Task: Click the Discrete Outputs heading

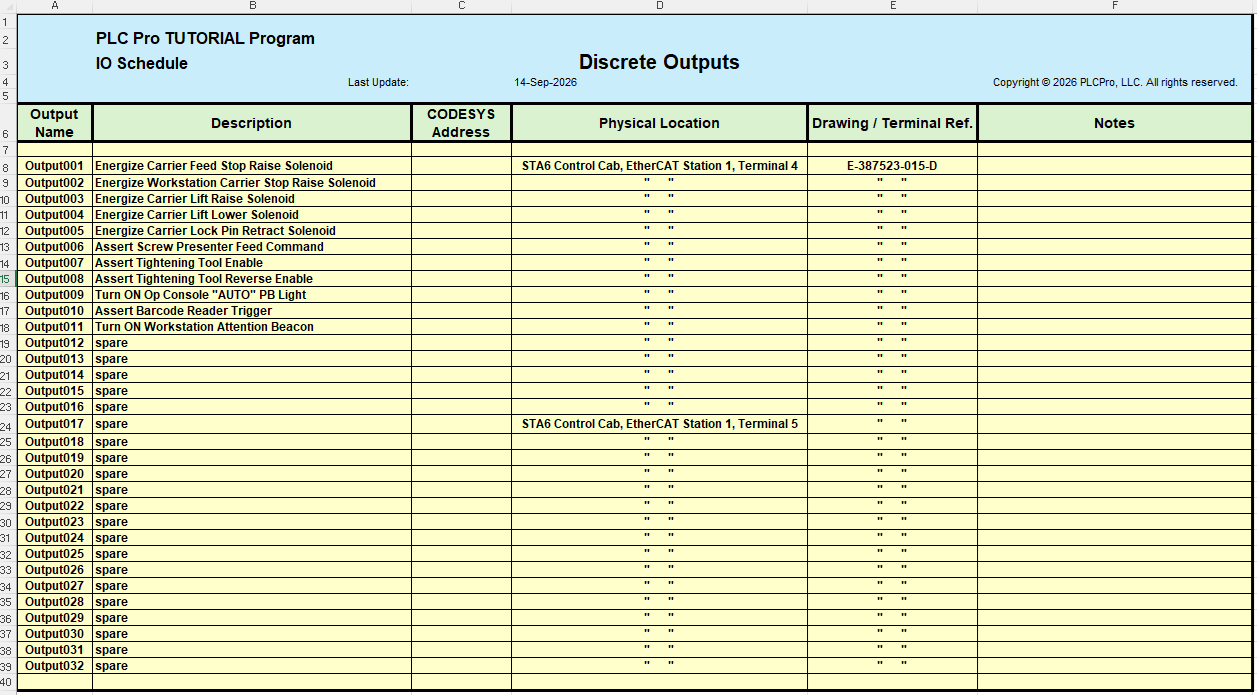Action: click(659, 62)
